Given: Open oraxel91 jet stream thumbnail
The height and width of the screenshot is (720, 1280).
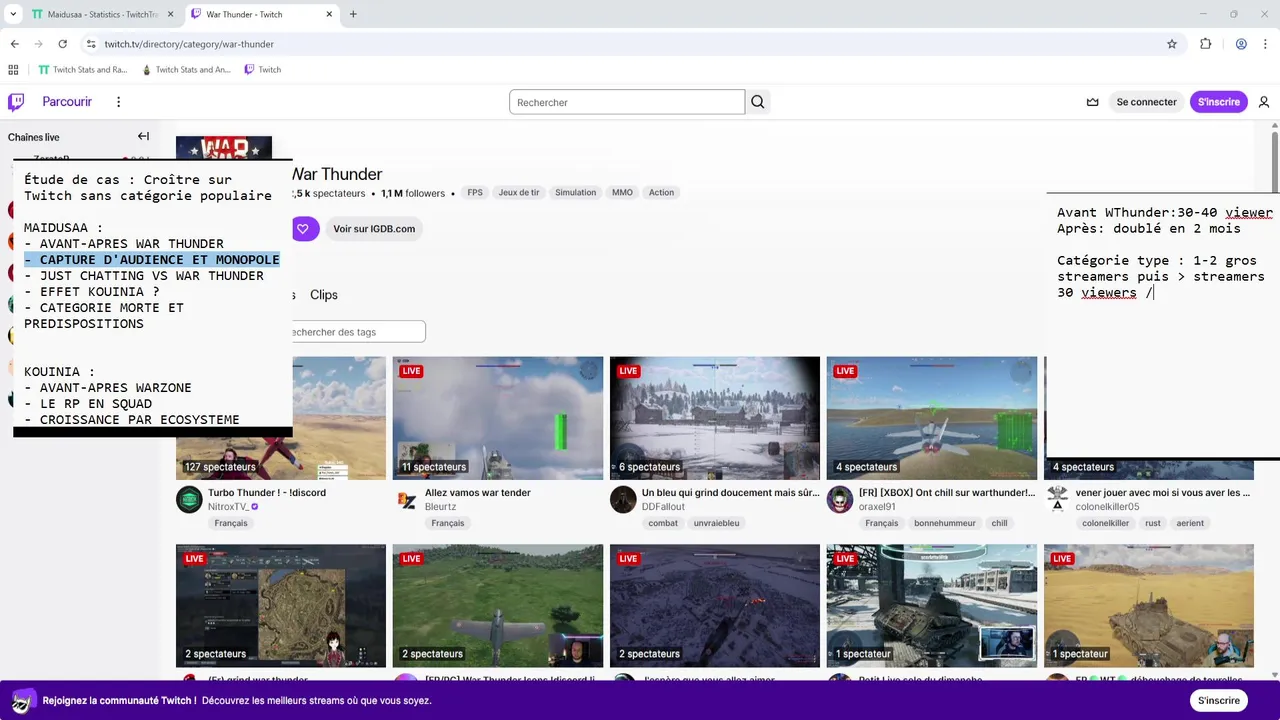Looking at the screenshot, I should click(x=932, y=418).
